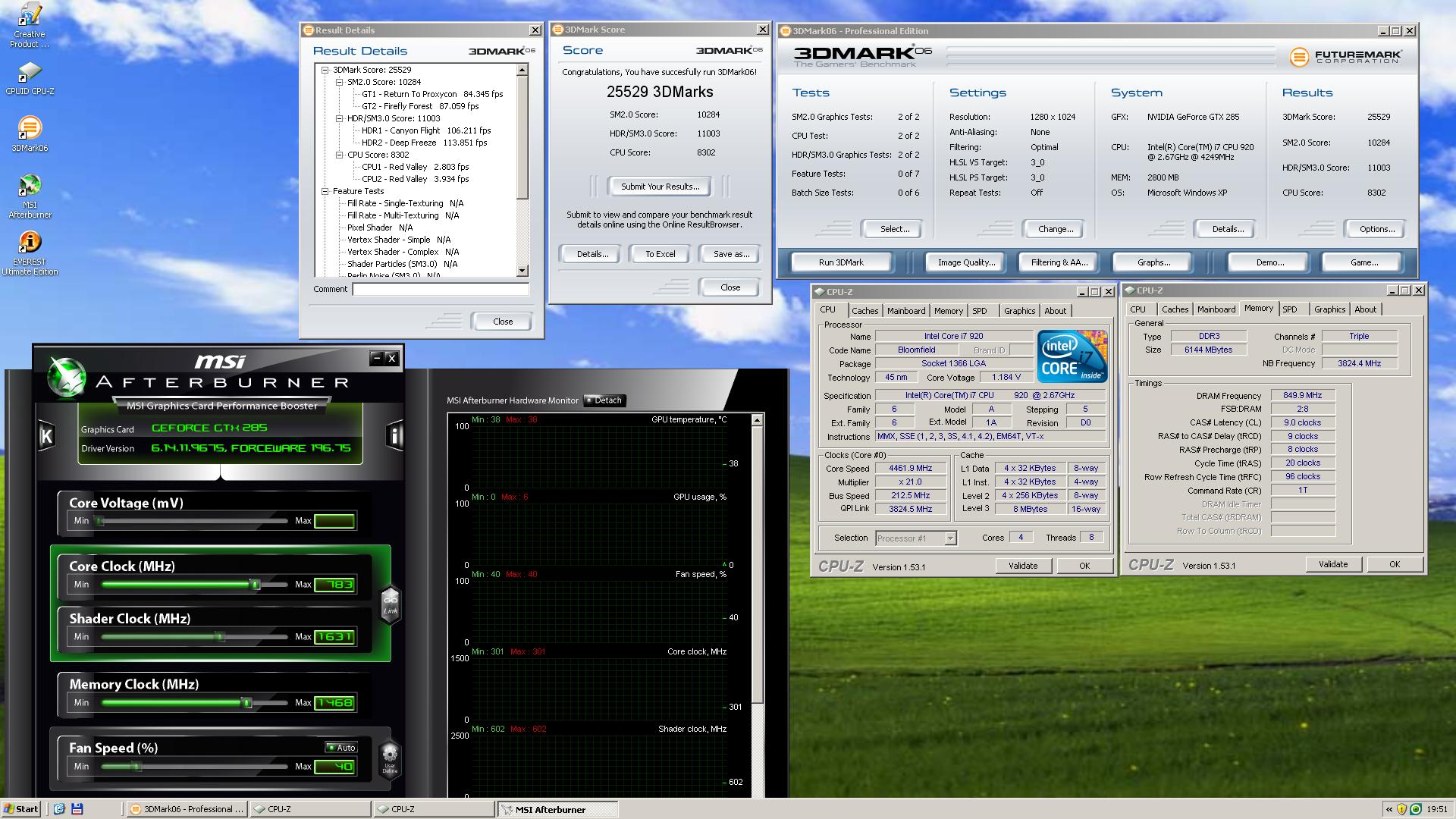Open the Afterburner information 'i' icon
The width and height of the screenshot is (1456, 819).
point(394,435)
